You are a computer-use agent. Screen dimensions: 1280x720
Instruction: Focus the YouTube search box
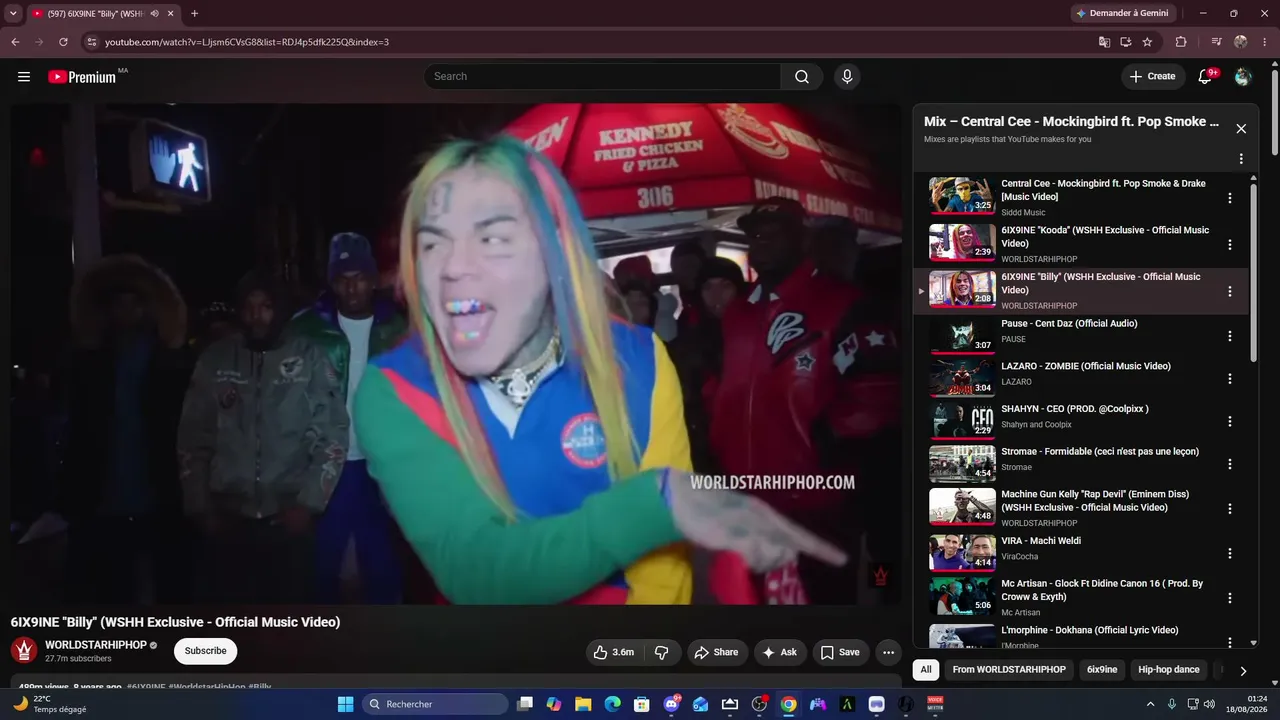click(602, 77)
